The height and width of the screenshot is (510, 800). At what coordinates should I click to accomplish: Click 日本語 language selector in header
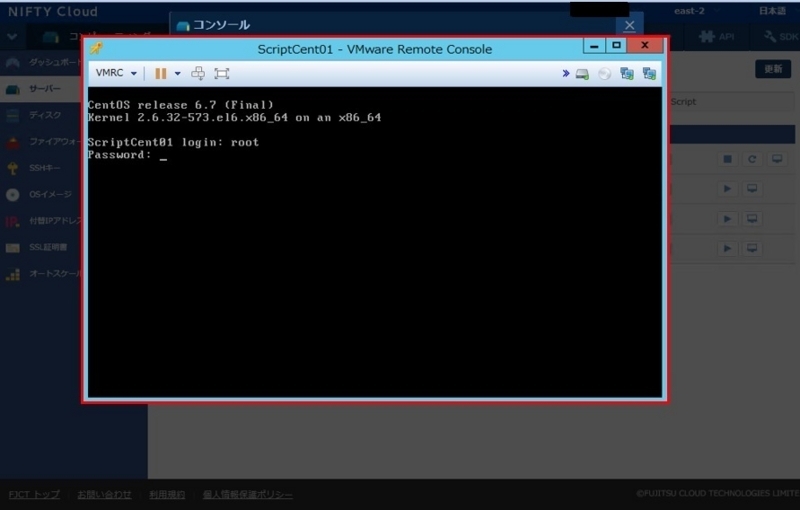[x=772, y=11]
